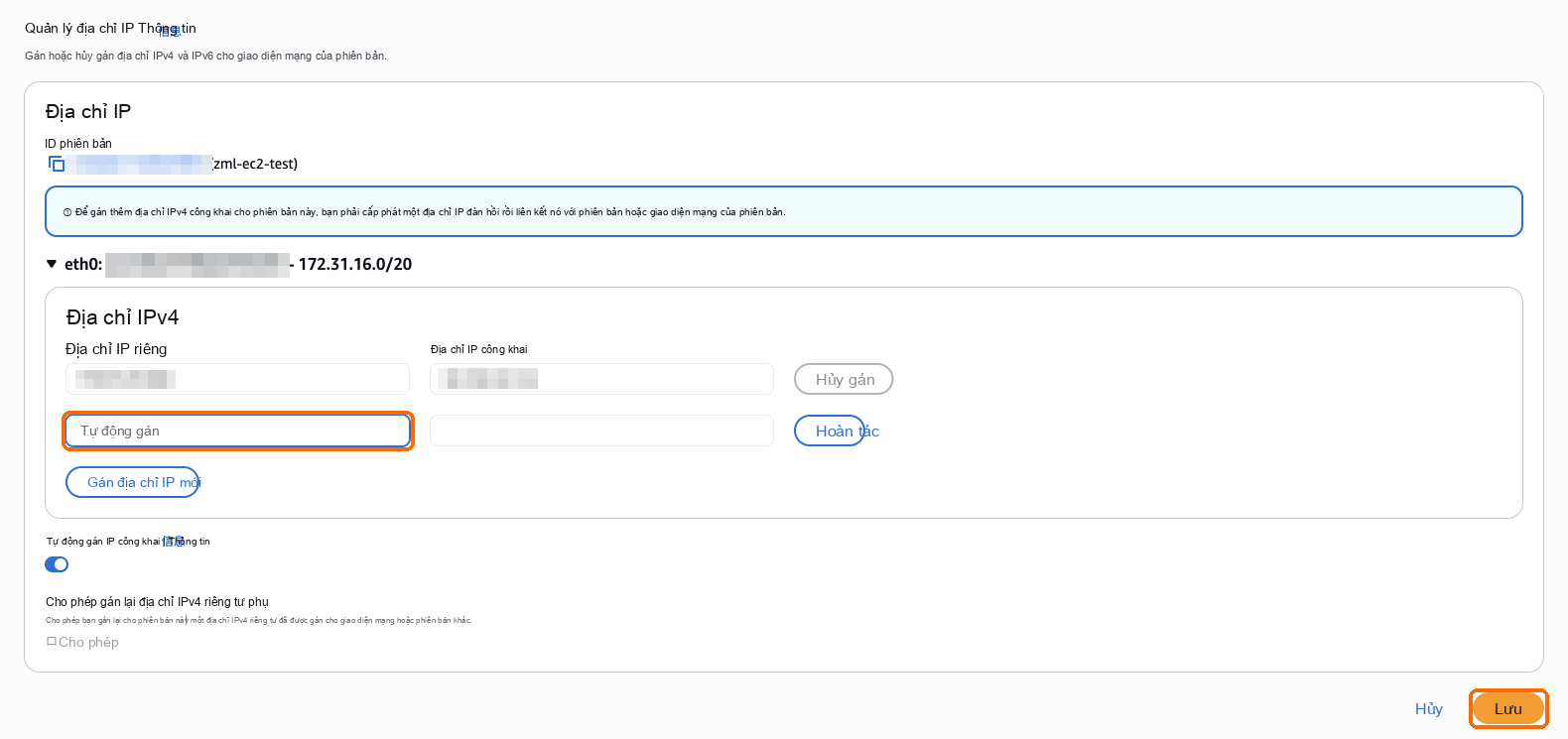The image size is (1568, 739).
Task: Click the info icon in the blue alert
Action: pos(67,212)
